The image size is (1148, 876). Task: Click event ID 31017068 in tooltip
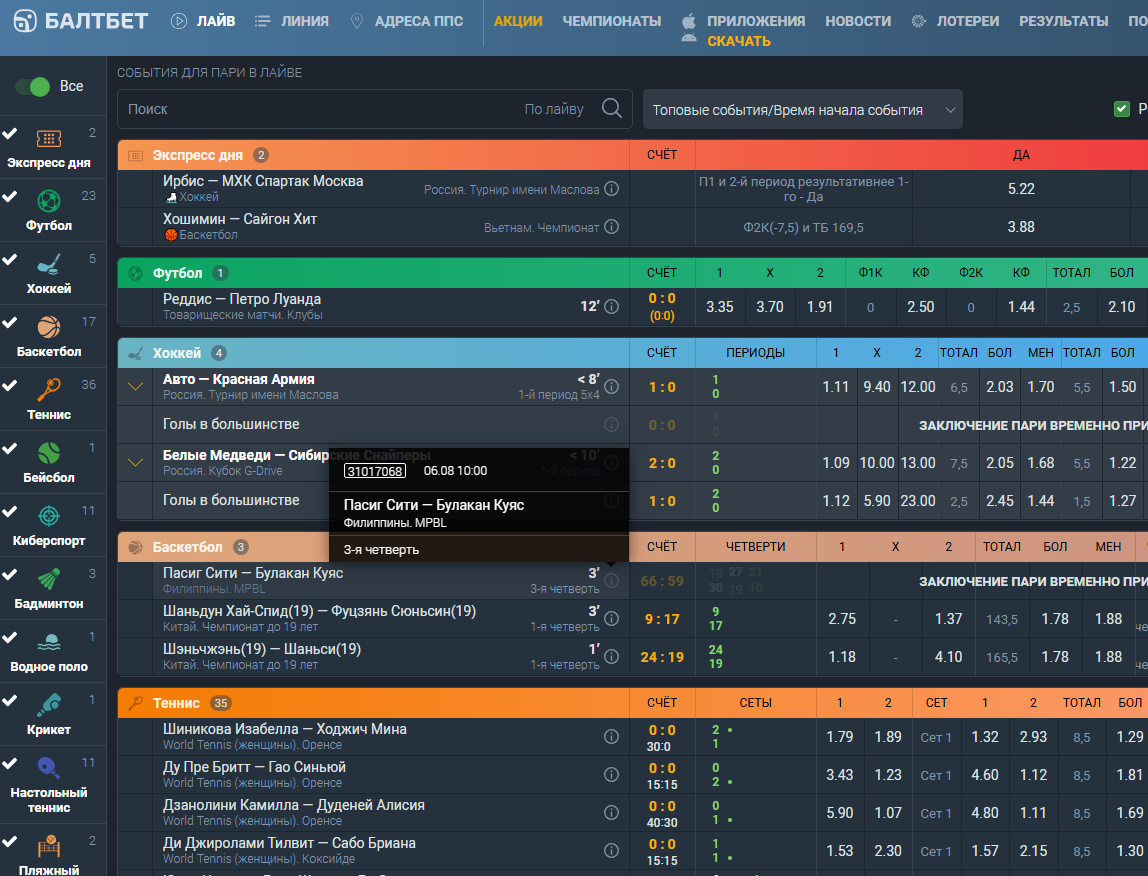pos(375,470)
